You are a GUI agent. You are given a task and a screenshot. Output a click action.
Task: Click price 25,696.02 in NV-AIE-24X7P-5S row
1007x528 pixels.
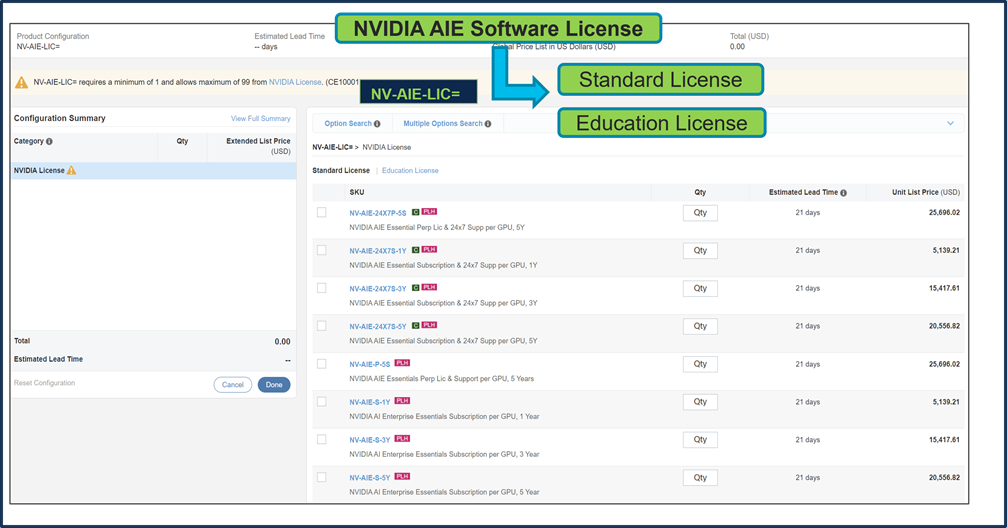[944, 213]
